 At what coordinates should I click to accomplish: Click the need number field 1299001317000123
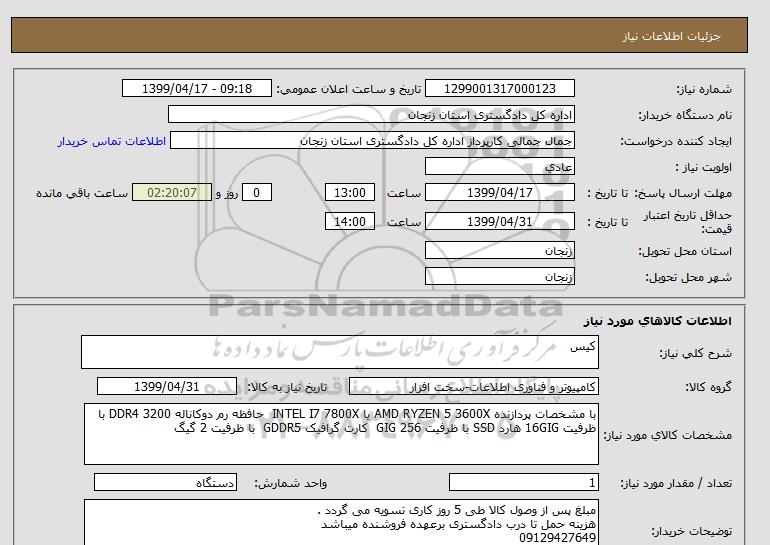click(499, 89)
